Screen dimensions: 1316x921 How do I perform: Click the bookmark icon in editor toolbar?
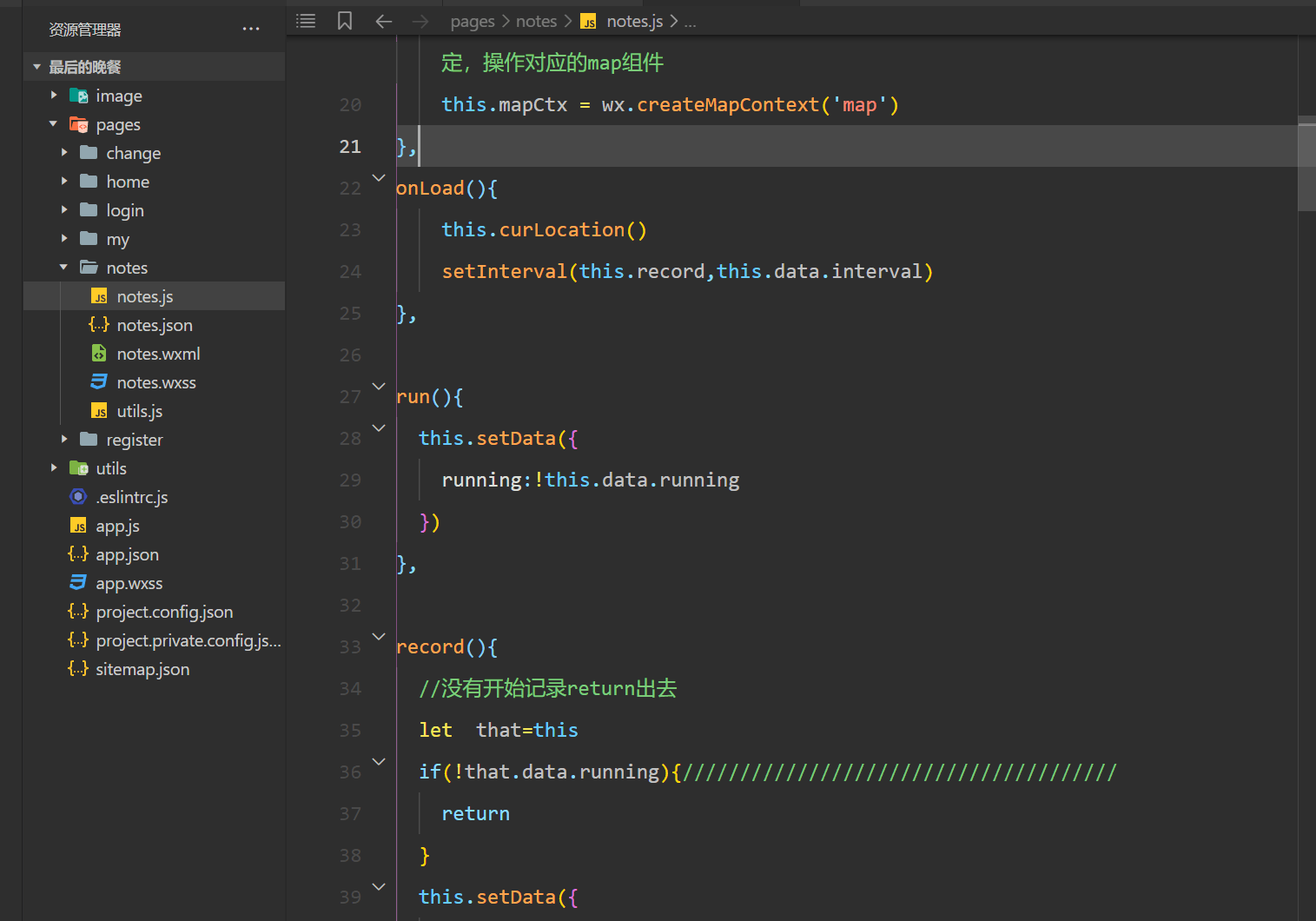(345, 21)
